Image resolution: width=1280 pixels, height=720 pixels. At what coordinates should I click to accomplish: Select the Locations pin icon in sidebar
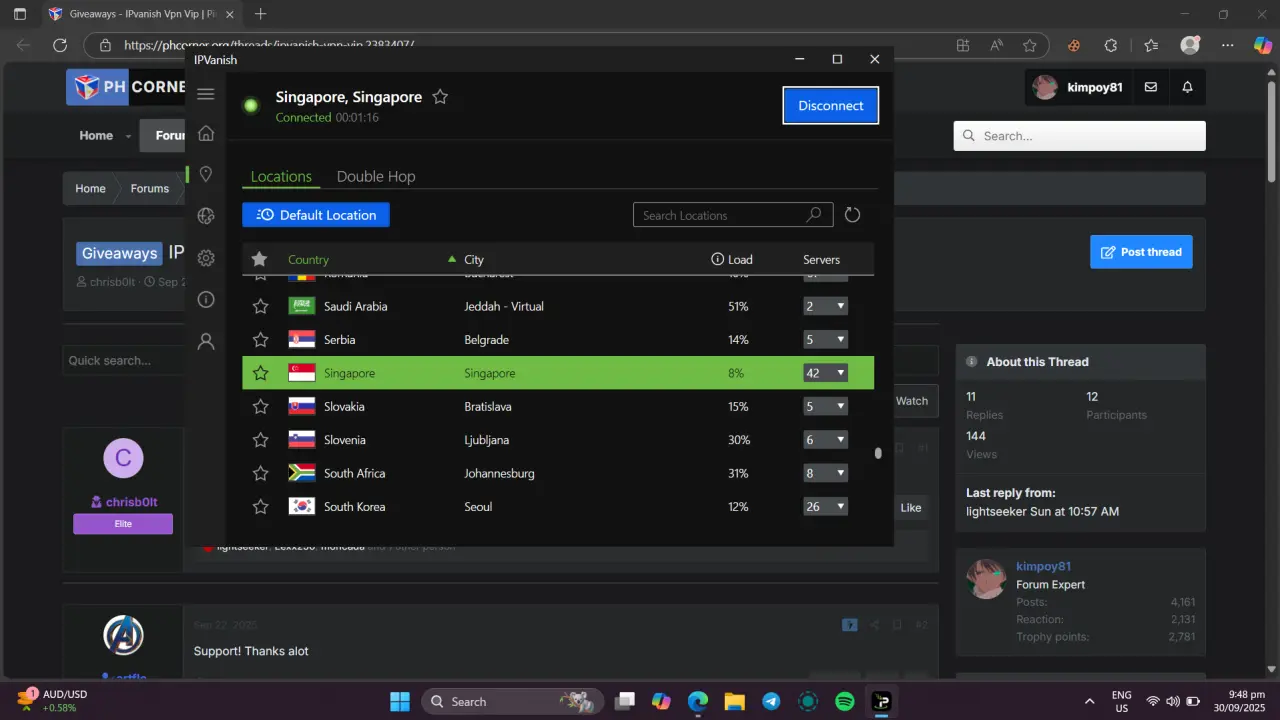pyautogui.click(x=206, y=174)
